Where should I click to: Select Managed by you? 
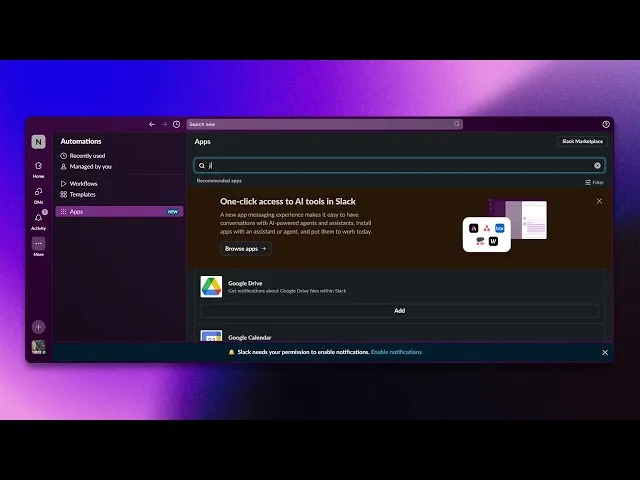86,167
